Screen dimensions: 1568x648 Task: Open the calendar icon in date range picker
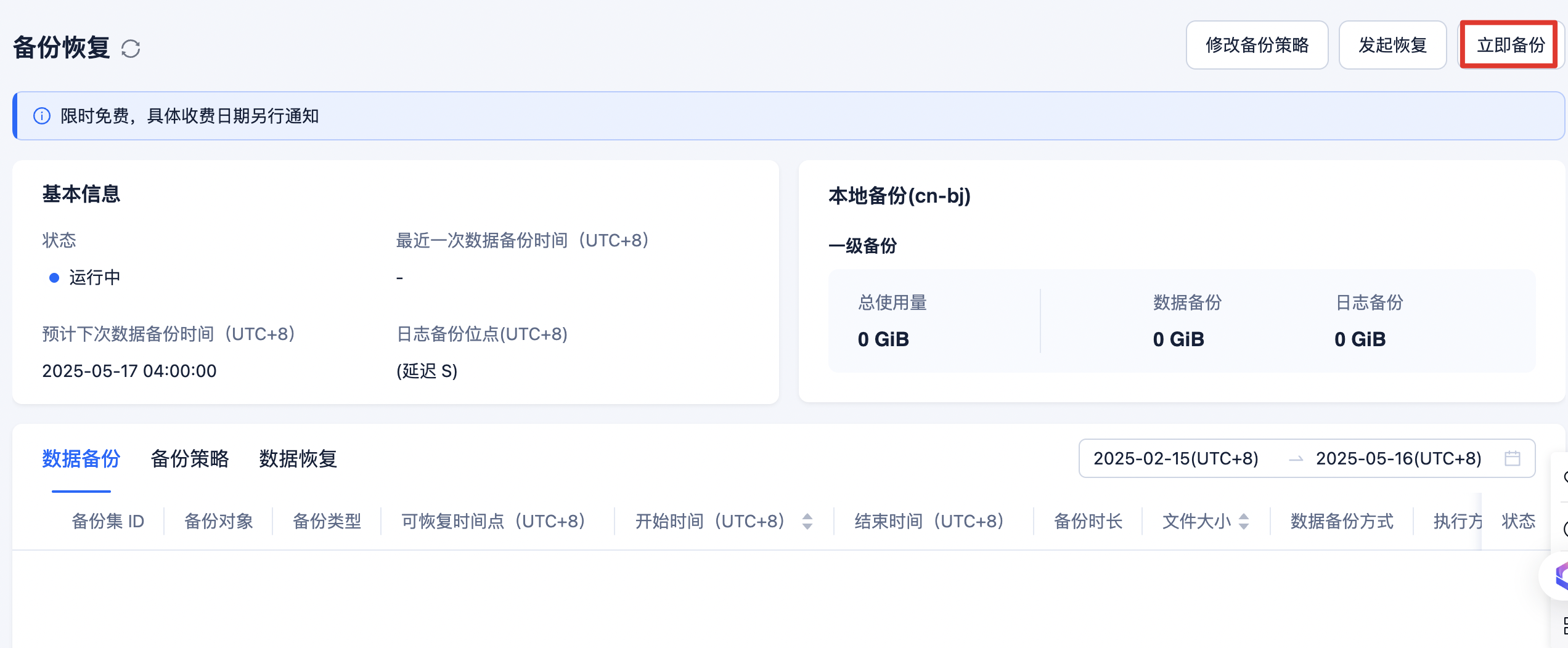pos(1512,458)
